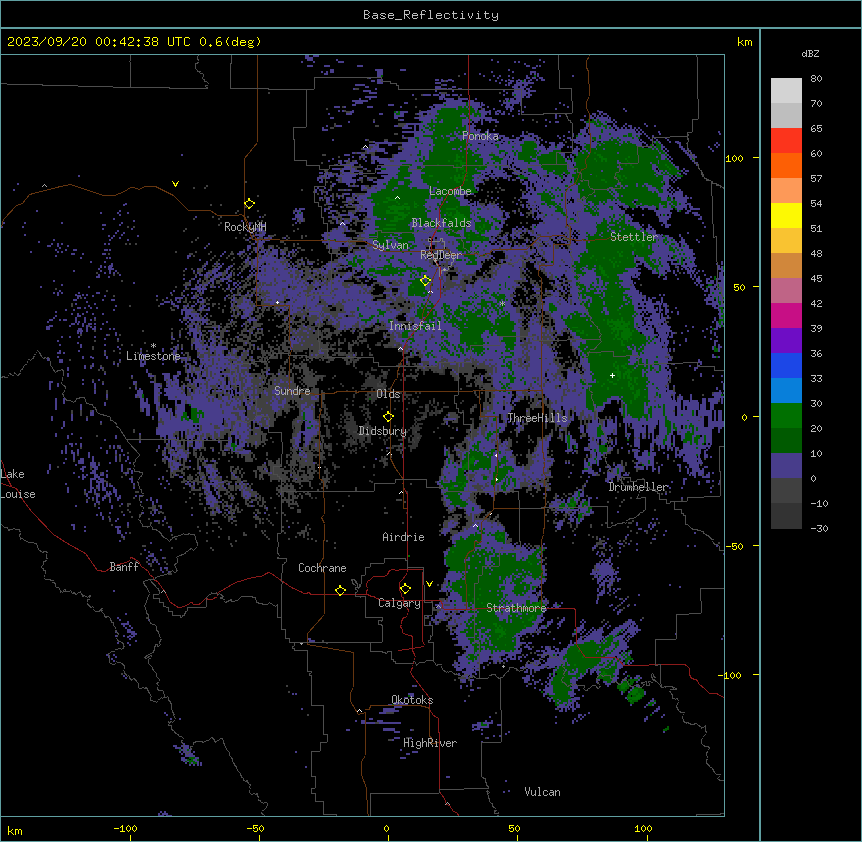Click the Okotoks label
Screen dimensions: 862x842
412,700
